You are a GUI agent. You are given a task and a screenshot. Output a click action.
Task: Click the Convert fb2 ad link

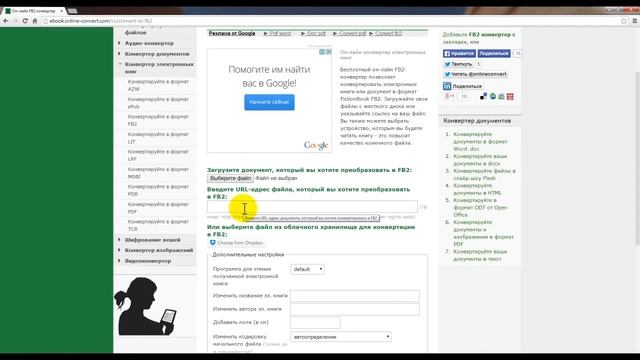[x=388, y=33]
